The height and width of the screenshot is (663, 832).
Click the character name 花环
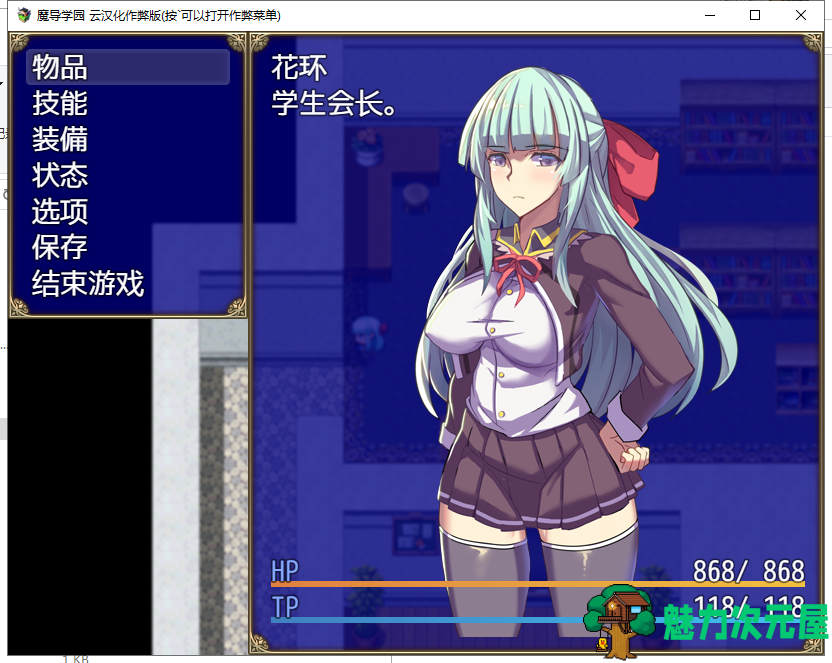[x=299, y=67]
